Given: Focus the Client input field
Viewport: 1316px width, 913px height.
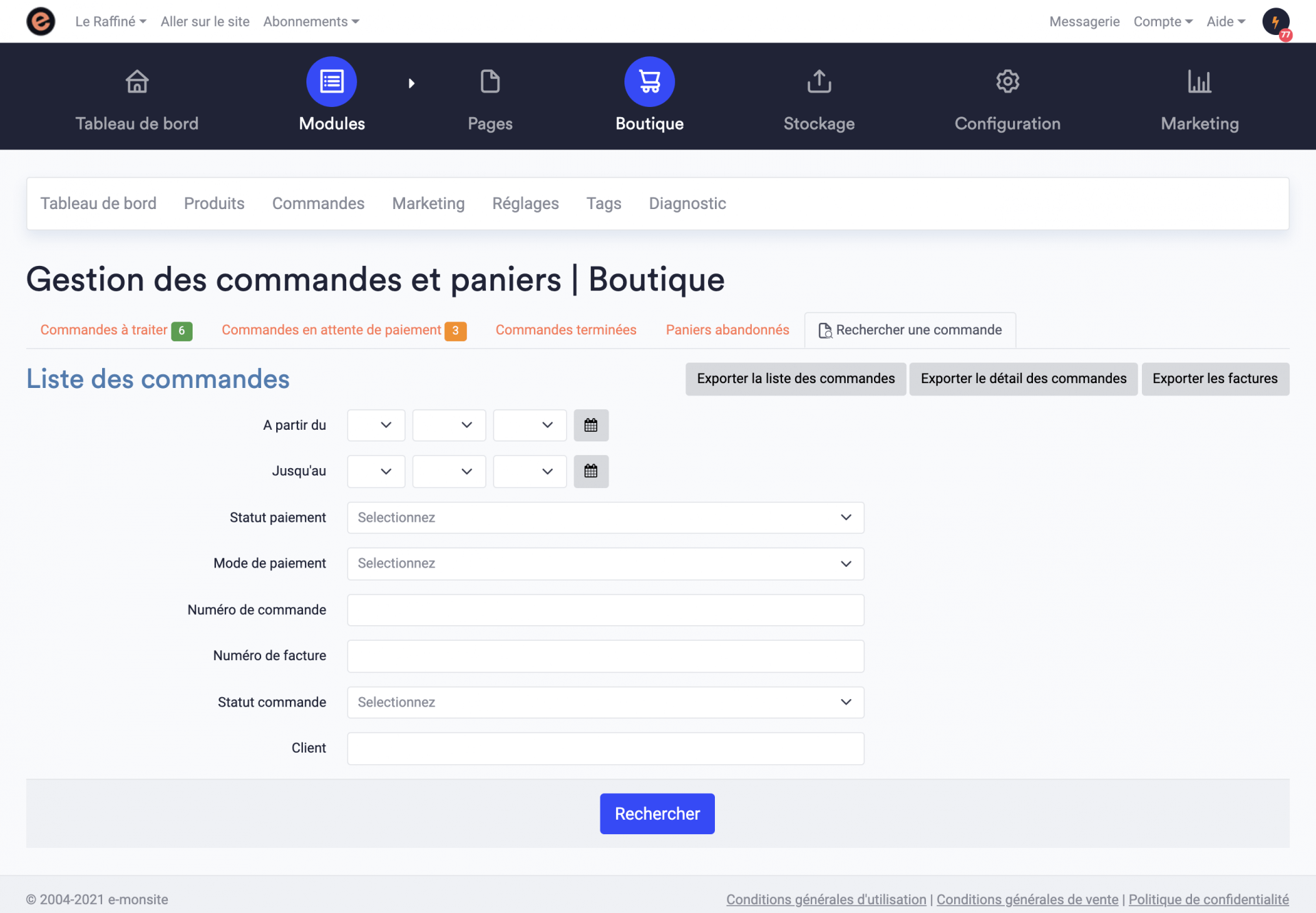Looking at the screenshot, I should tap(605, 748).
